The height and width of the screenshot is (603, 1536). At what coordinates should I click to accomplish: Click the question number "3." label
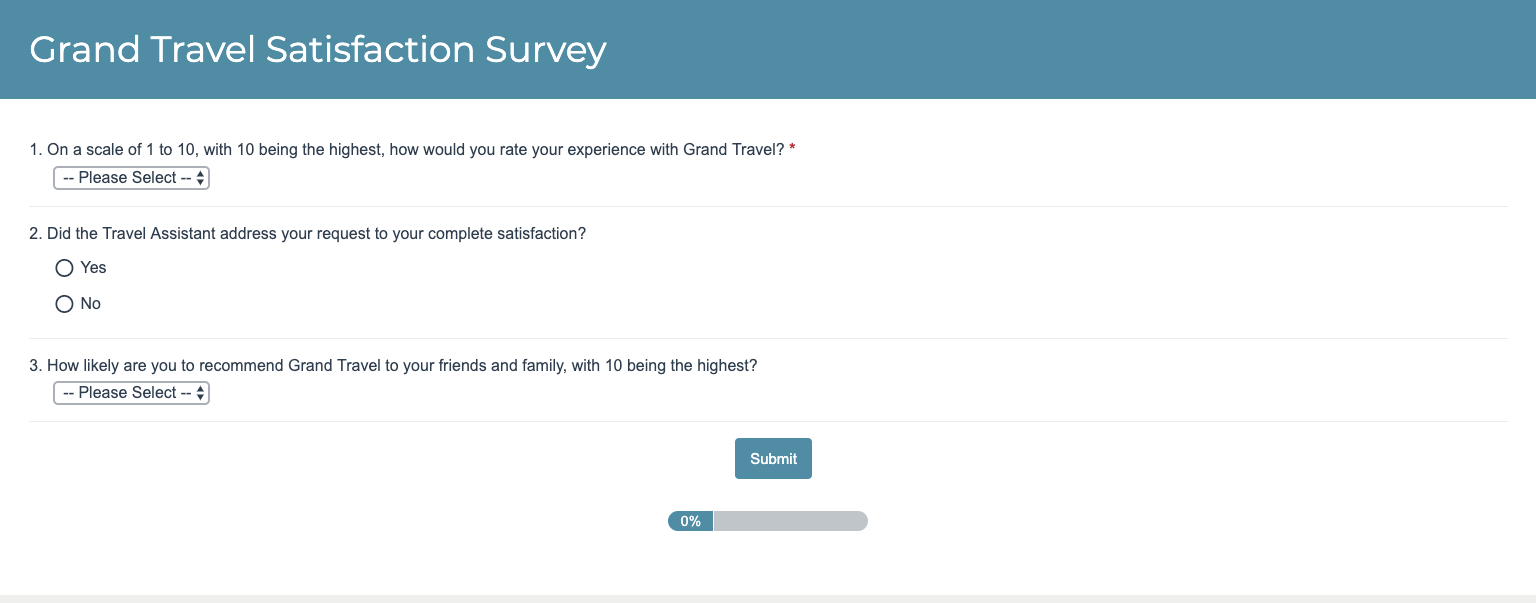tap(36, 366)
